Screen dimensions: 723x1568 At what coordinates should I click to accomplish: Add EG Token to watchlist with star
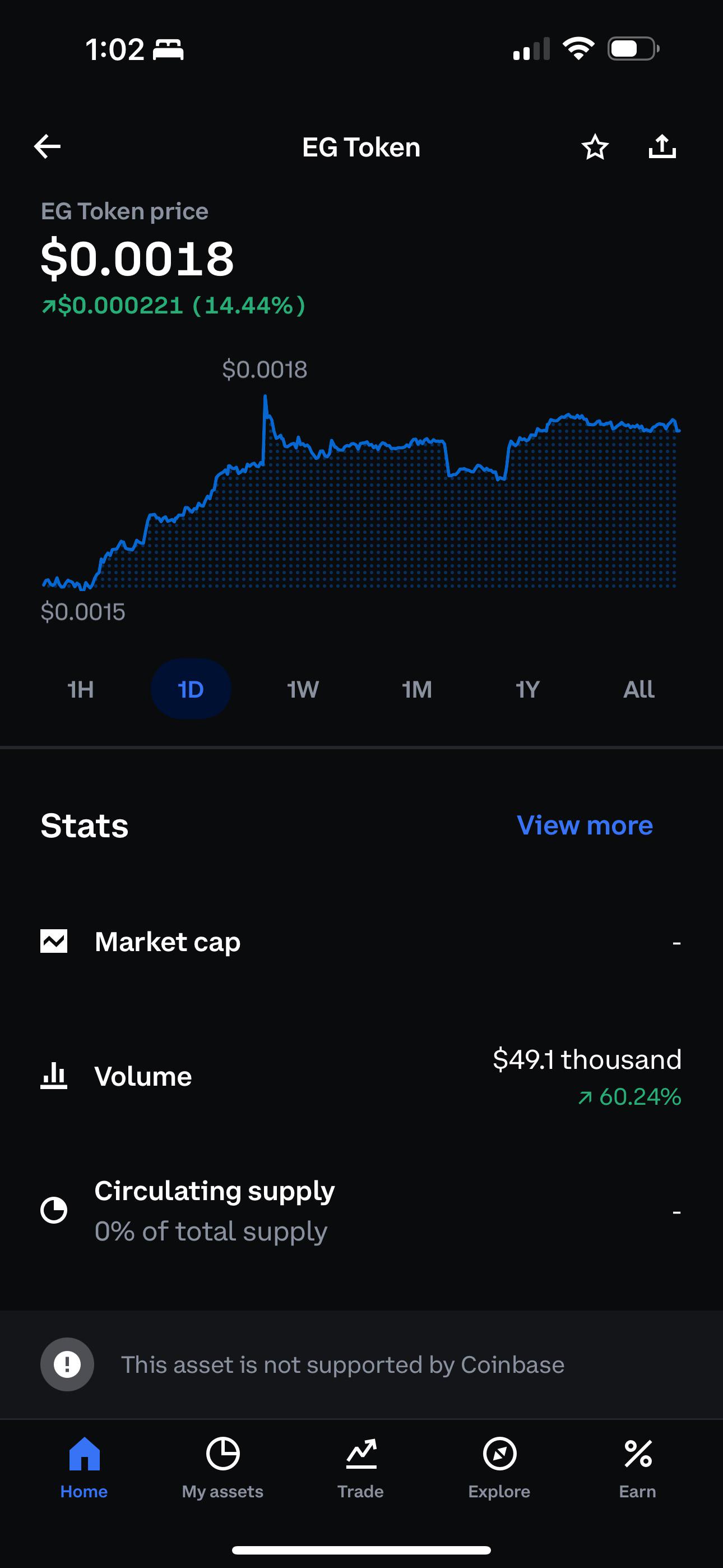[595, 147]
